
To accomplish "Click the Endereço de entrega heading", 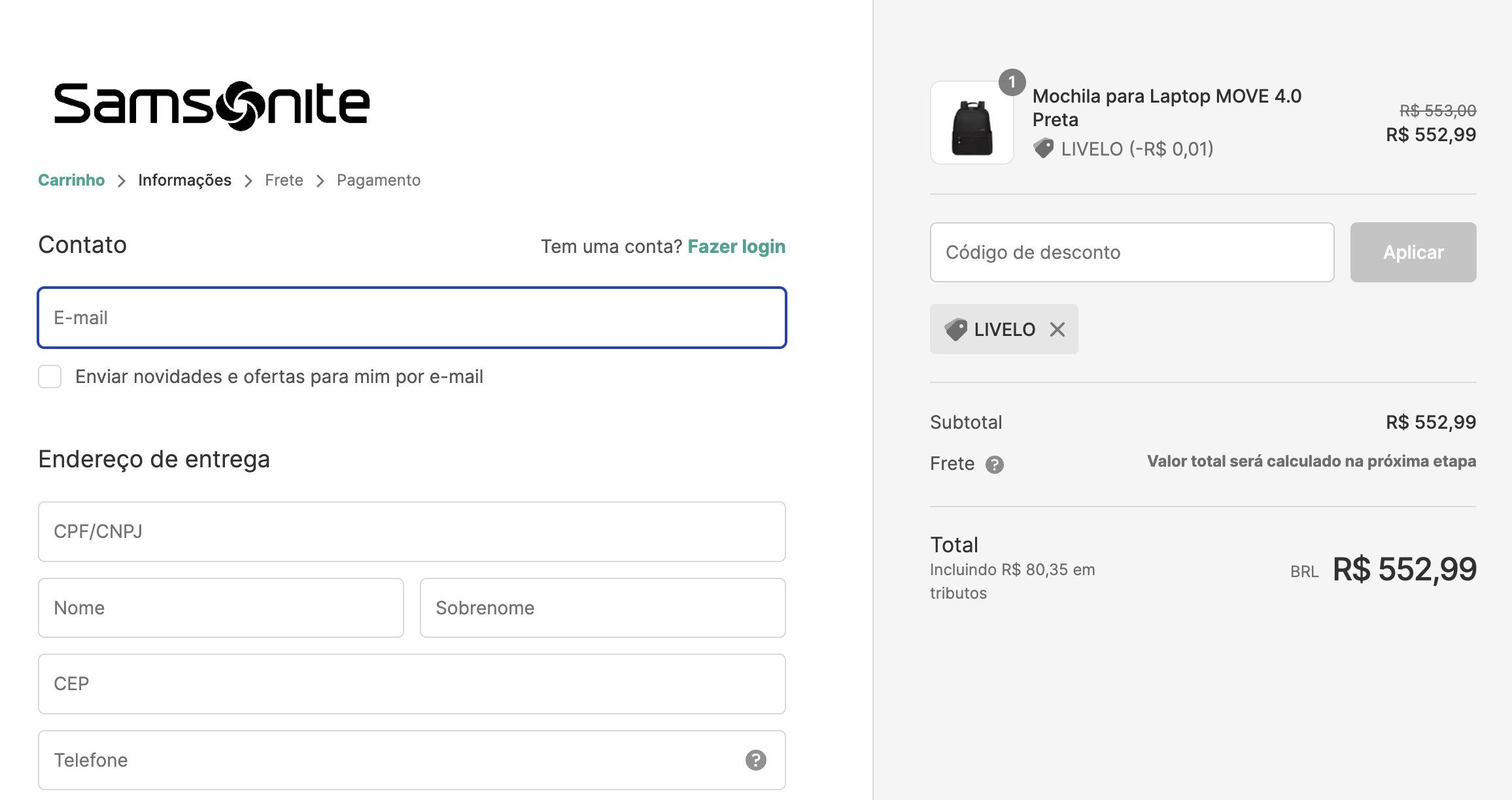I will click(x=154, y=459).
